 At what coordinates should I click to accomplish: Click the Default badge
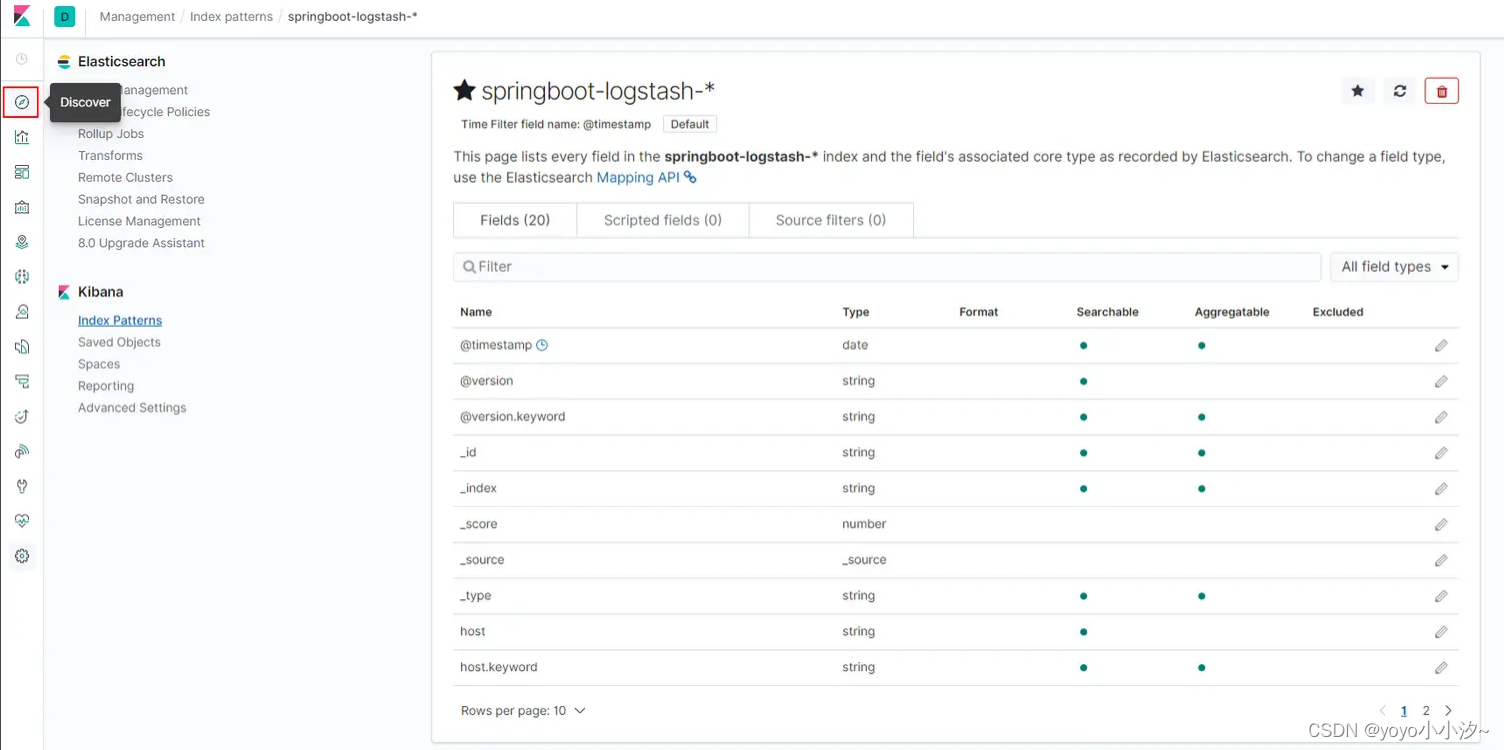690,125
